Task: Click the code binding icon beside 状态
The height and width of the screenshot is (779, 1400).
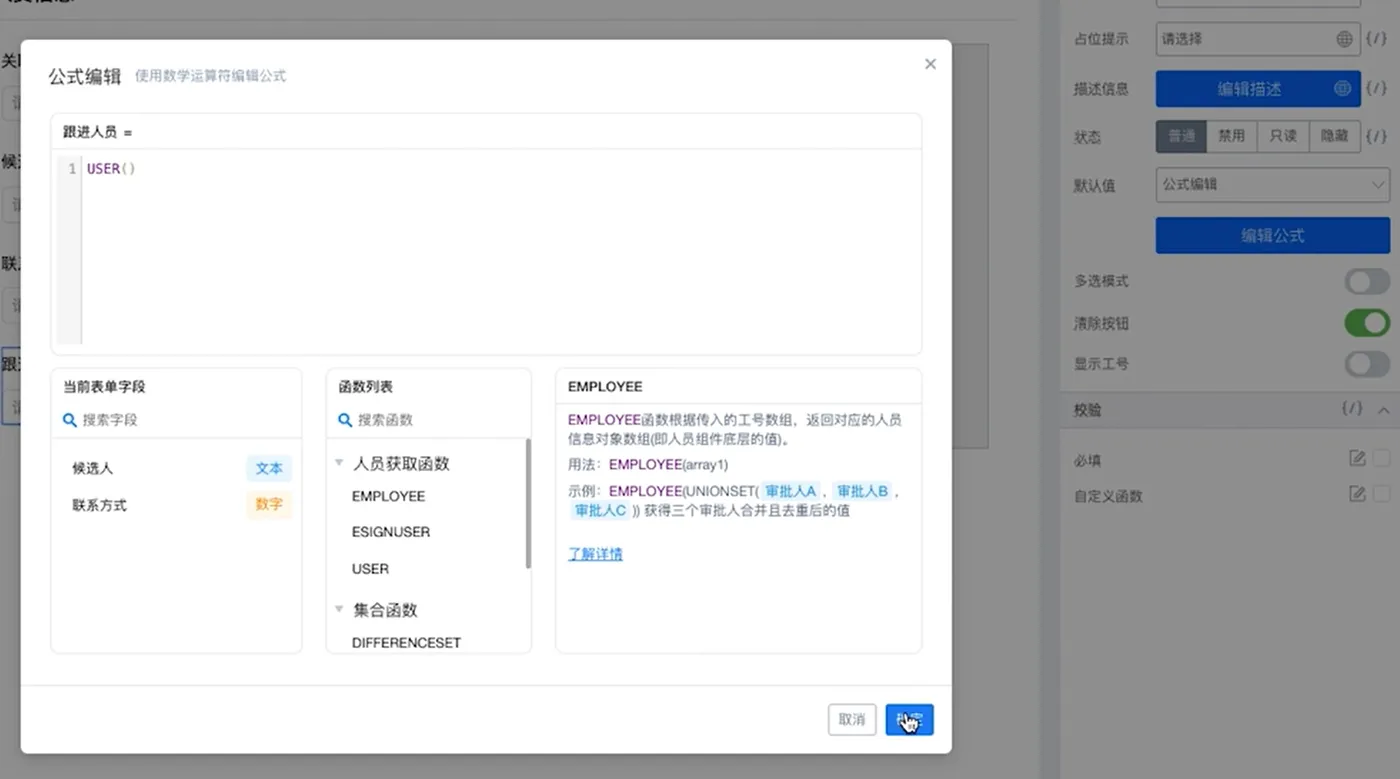Action: 1377,136
